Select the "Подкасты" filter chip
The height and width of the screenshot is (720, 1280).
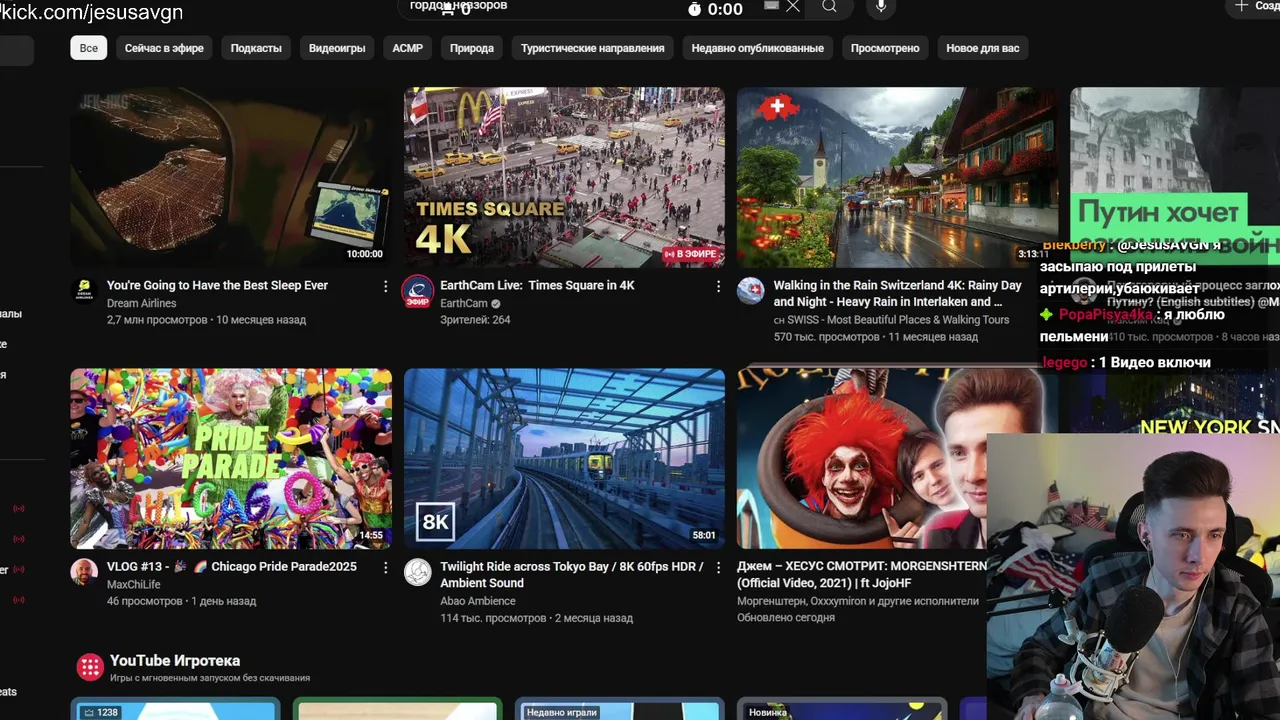(x=256, y=48)
